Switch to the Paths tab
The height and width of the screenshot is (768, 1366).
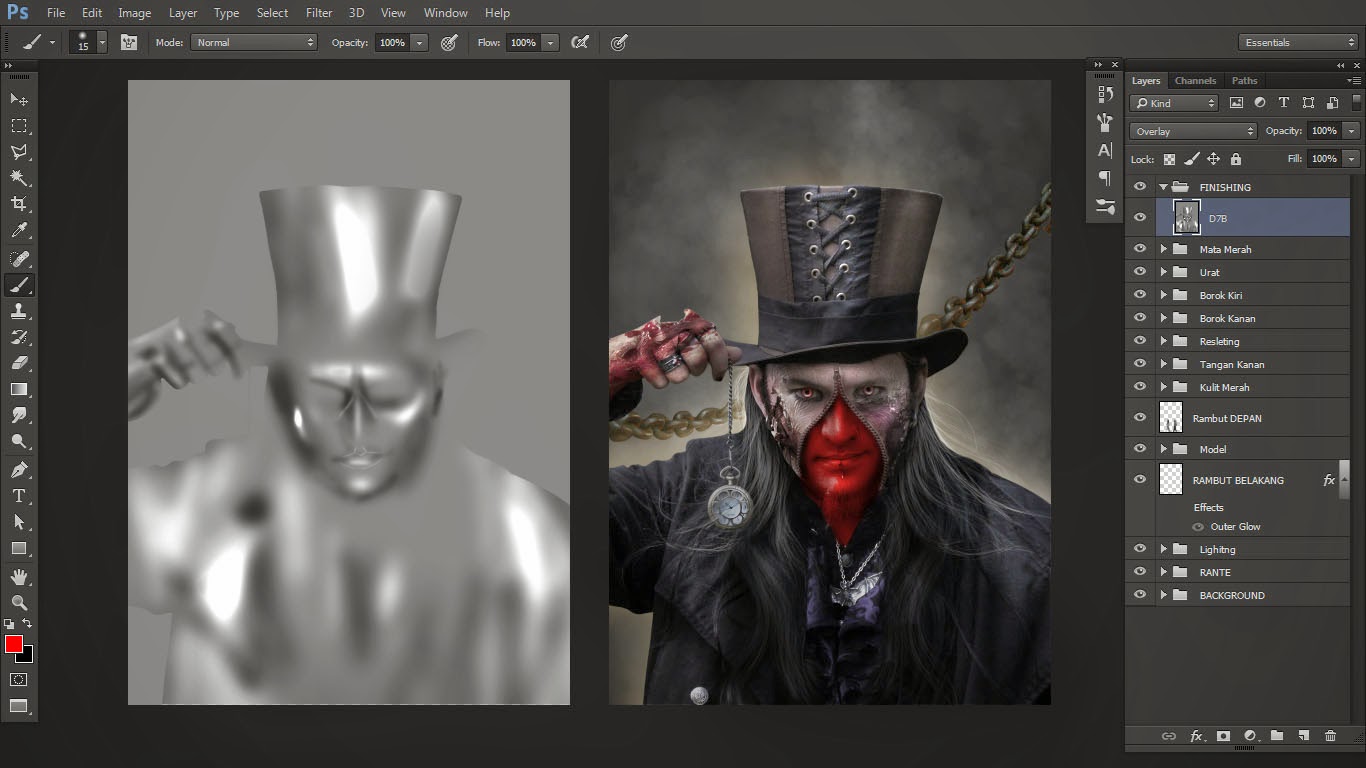tap(1244, 80)
